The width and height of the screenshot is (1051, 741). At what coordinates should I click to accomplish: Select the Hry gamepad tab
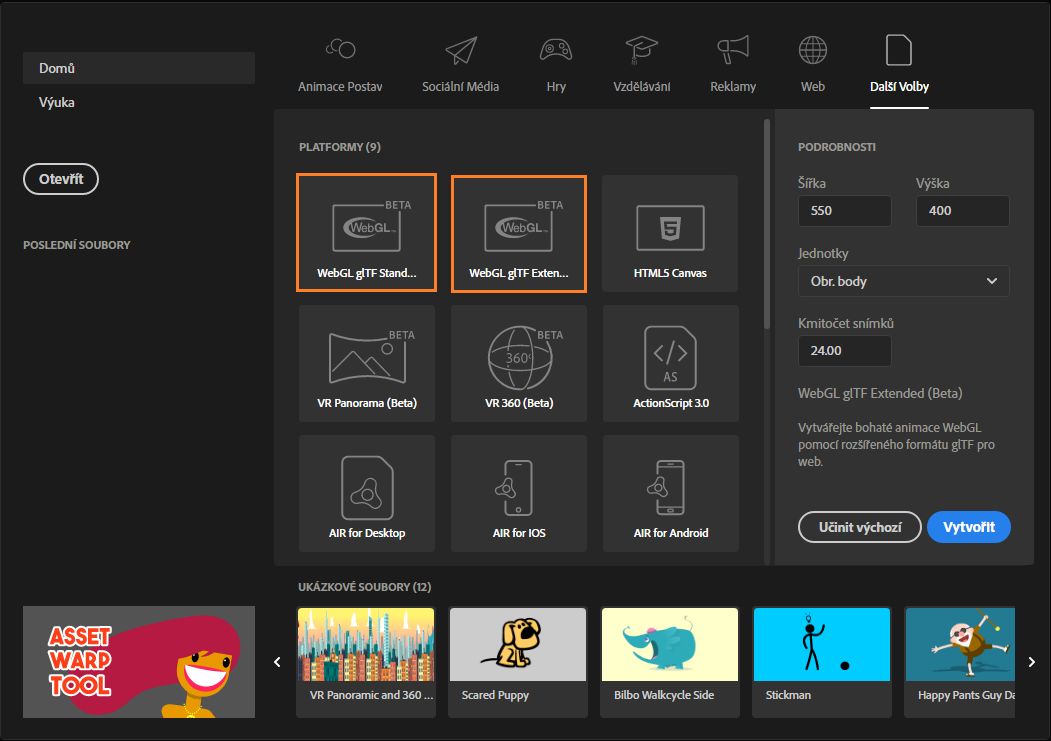(x=556, y=66)
